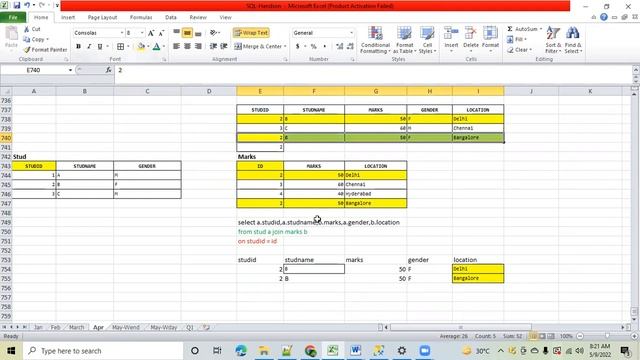Open the File tab
Screen dimensions: 640x360
point(13,18)
